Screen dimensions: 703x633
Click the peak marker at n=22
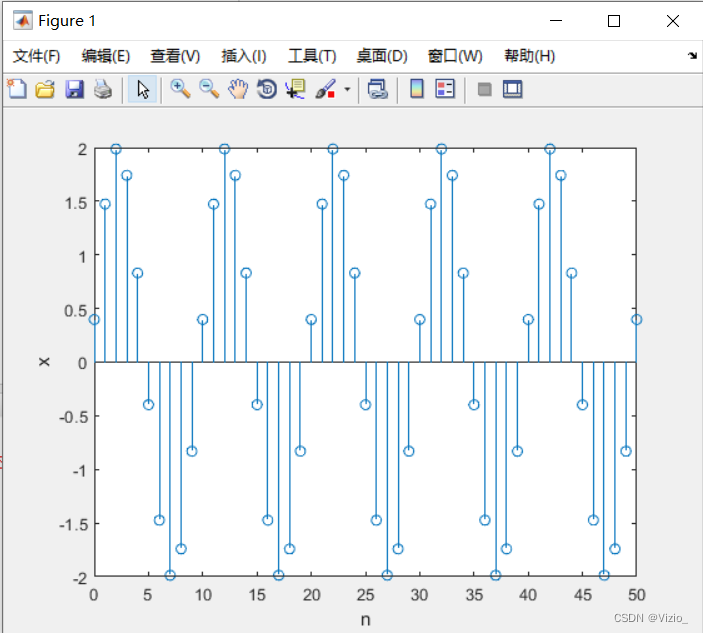point(333,149)
